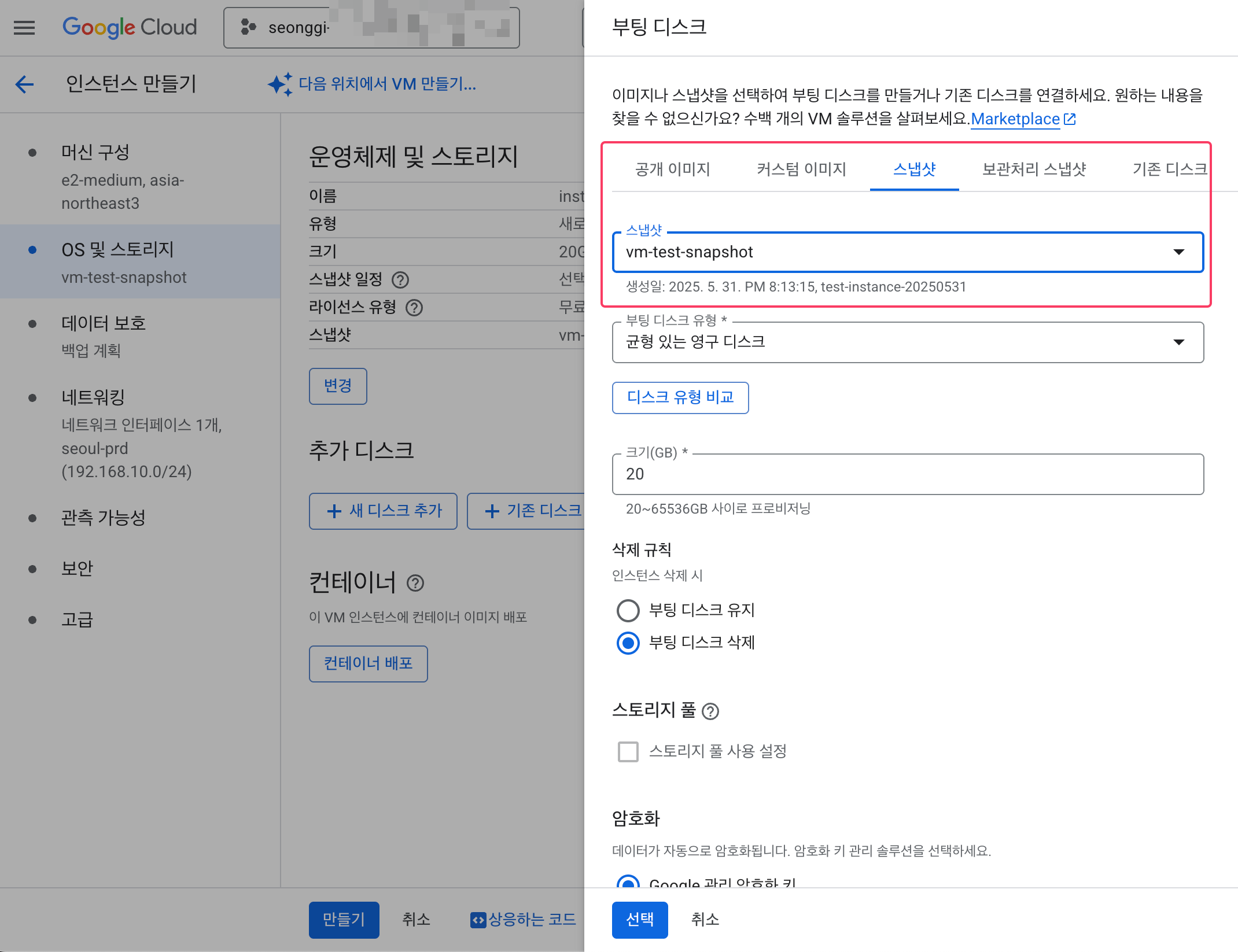Expand the 부팅 디스크 유형 dropdown

(x=907, y=342)
